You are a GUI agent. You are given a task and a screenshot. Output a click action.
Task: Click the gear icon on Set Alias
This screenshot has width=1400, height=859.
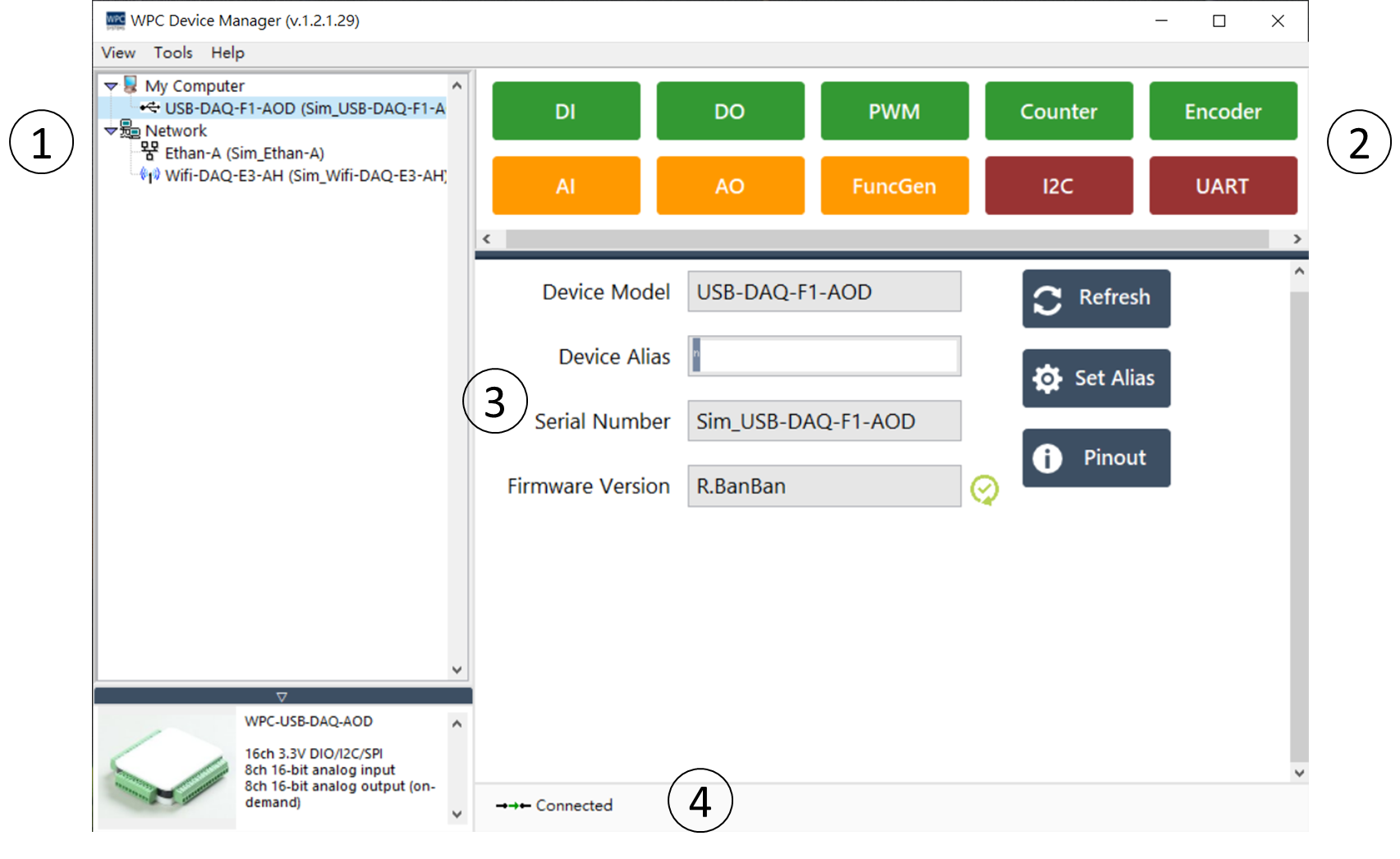tap(1046, 379)
